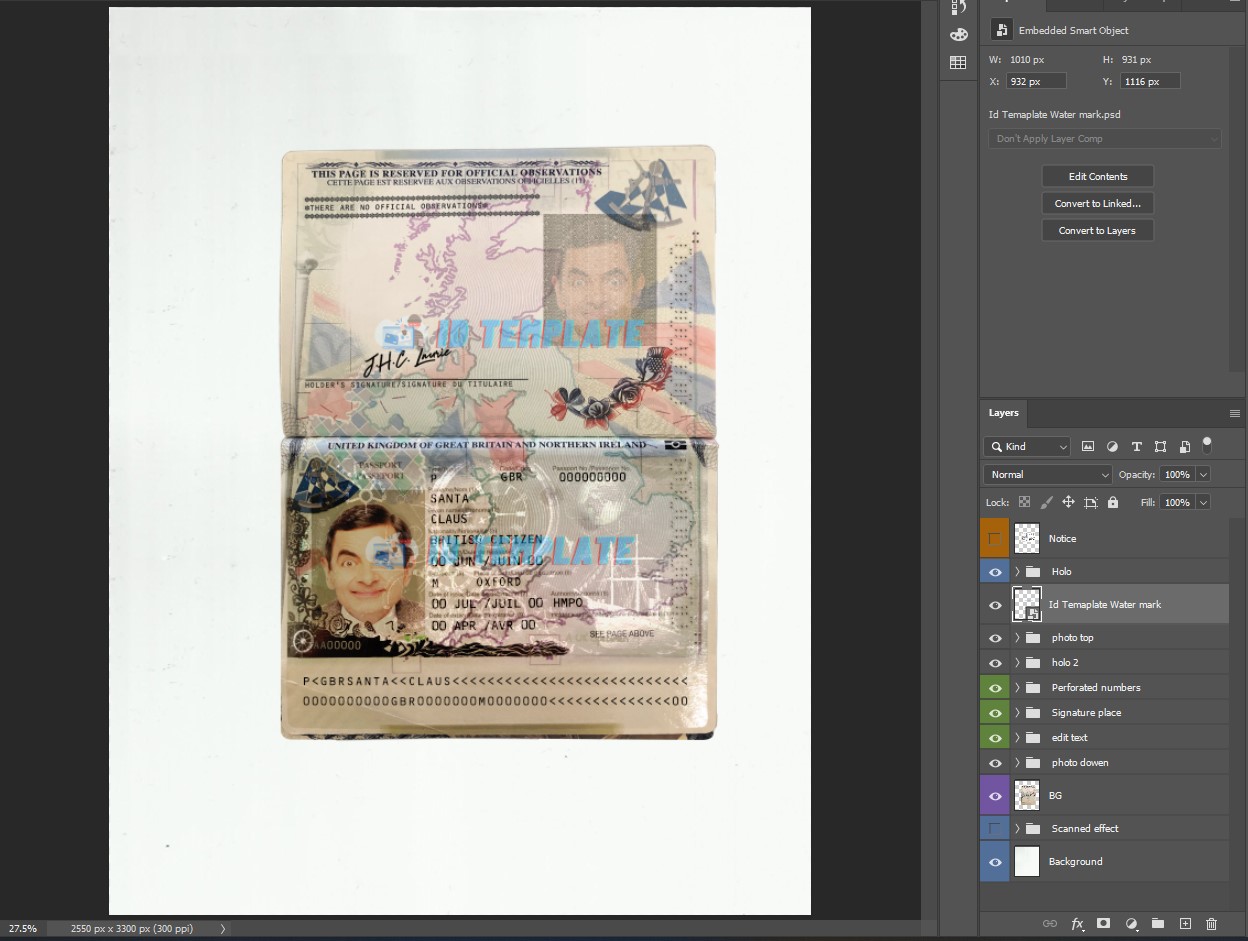1248x941 pixels.
Task: Delete the selected layer
Action: coord(1212,924)
